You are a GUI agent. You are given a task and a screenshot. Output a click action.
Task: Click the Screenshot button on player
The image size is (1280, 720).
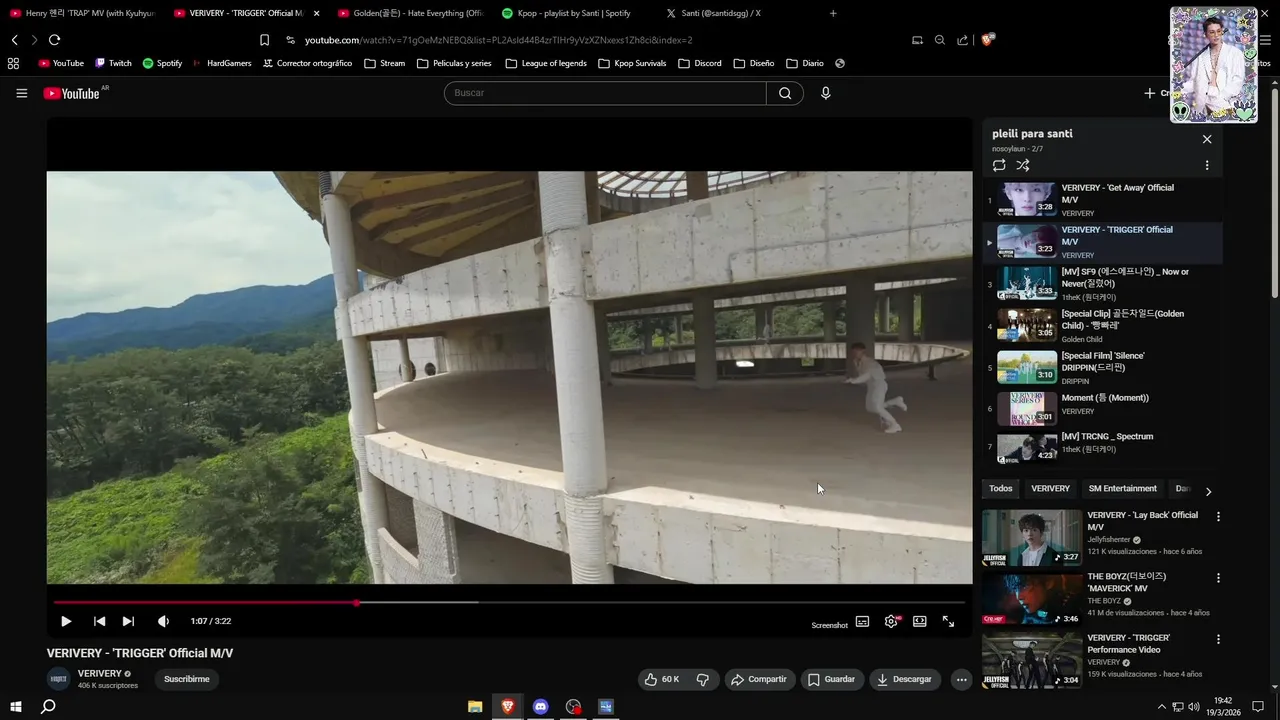click(829, 625)
